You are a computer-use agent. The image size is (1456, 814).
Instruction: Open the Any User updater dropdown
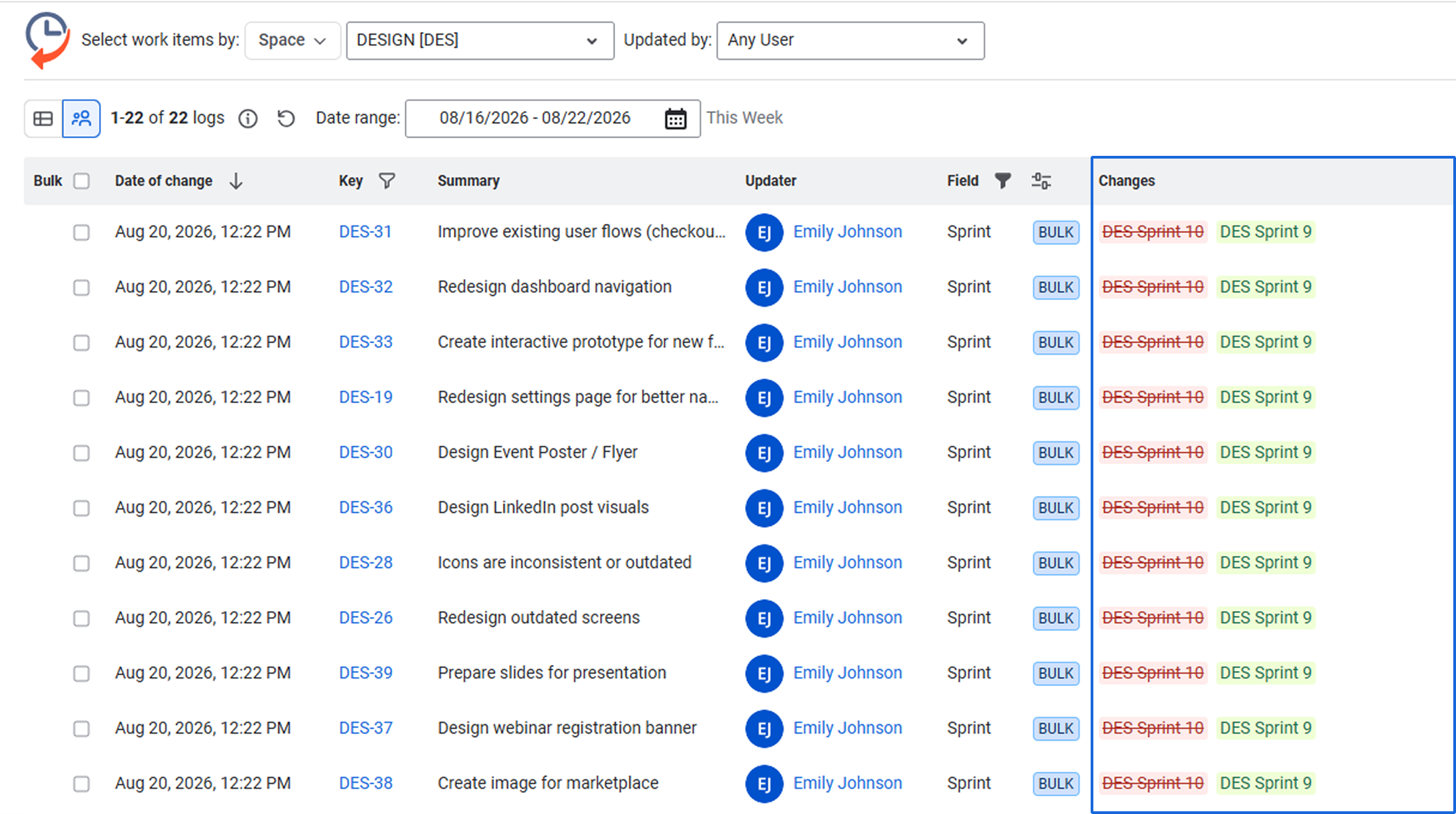tap(850, 41)
